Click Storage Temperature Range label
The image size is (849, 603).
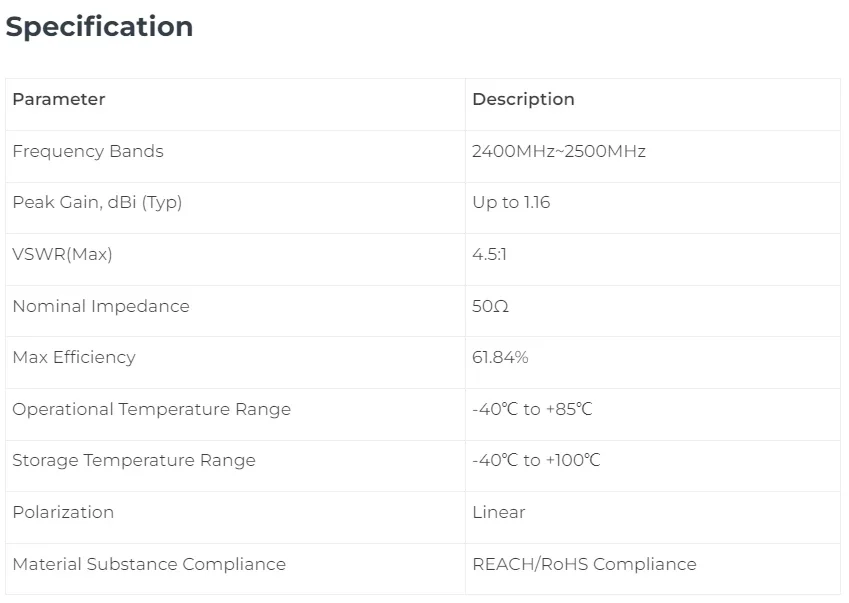pyautogui.click(x=134, y=461)
